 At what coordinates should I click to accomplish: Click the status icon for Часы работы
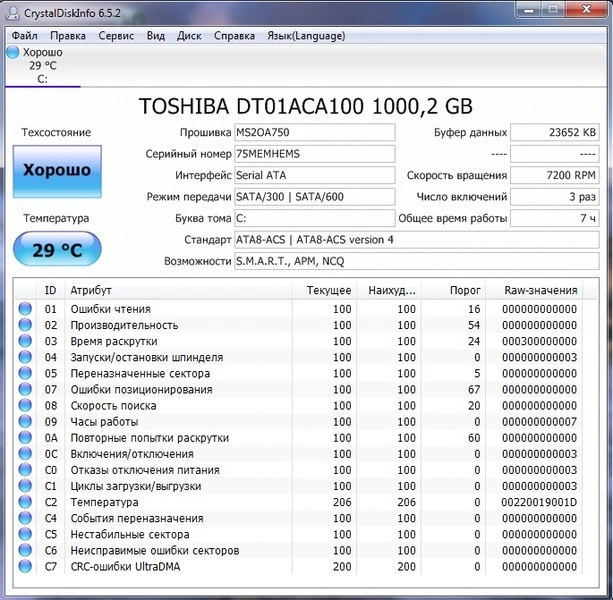click(25, 422)
